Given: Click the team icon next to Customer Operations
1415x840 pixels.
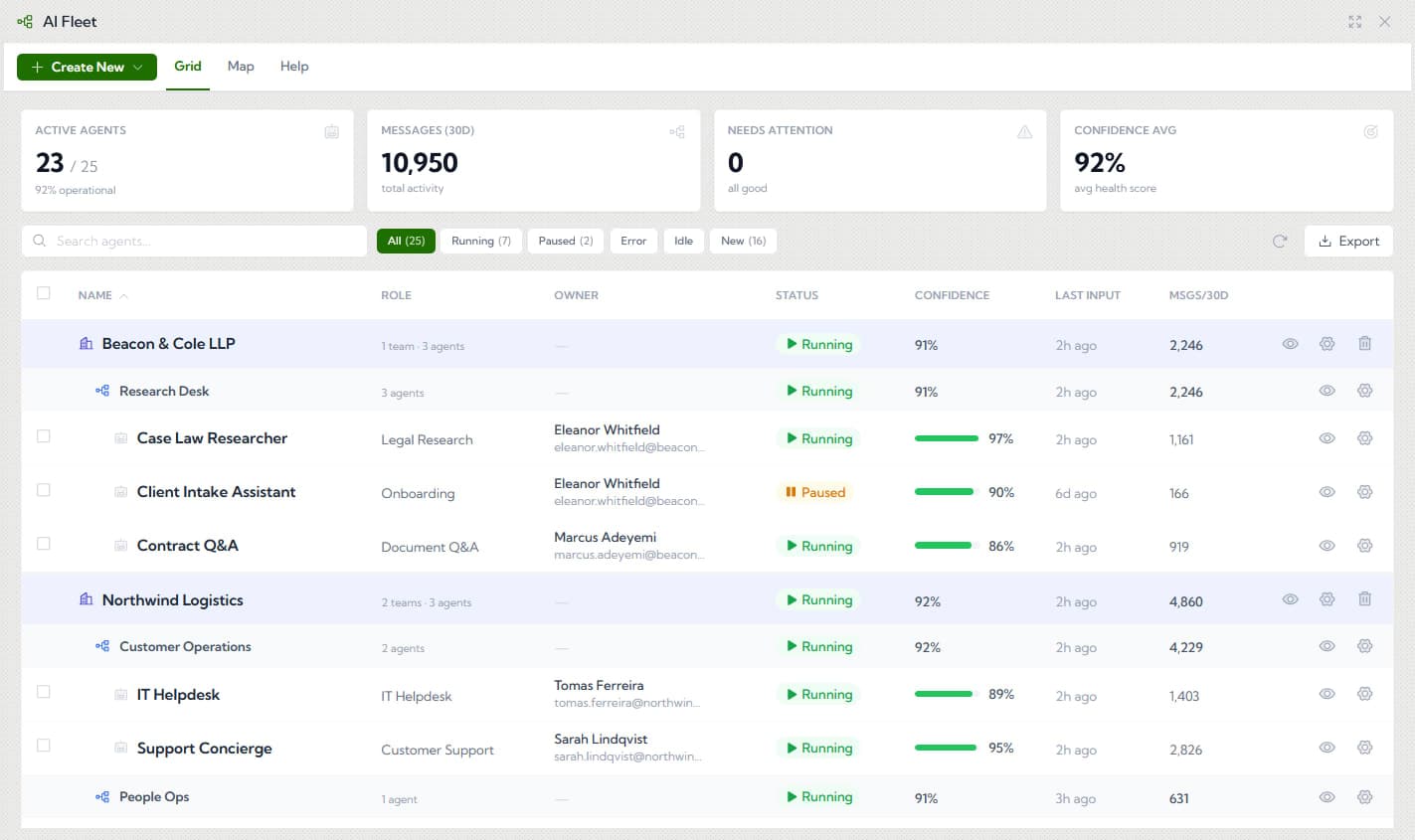Looking at the screenshot, I should 102,646.
